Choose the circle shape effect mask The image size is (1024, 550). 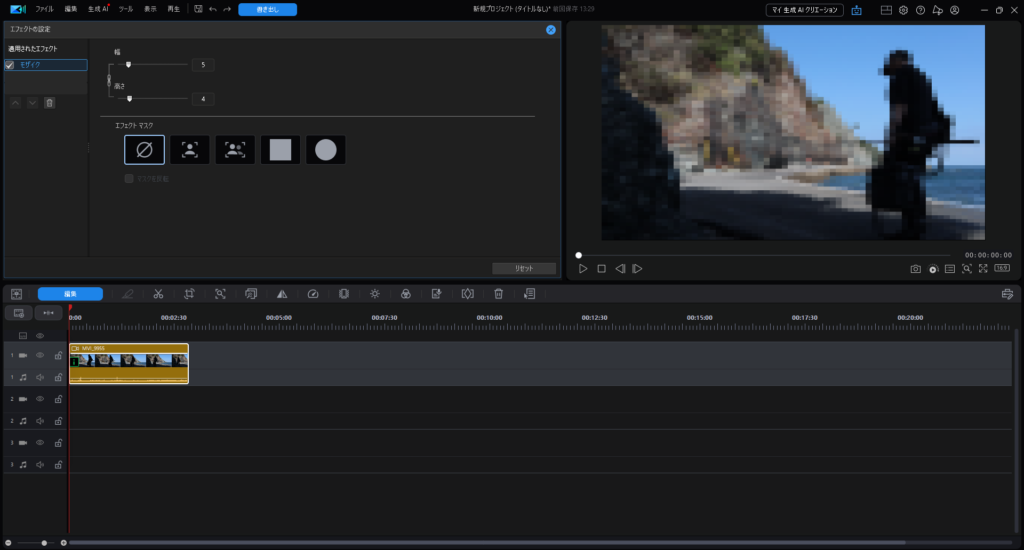(x=325, y=150)
